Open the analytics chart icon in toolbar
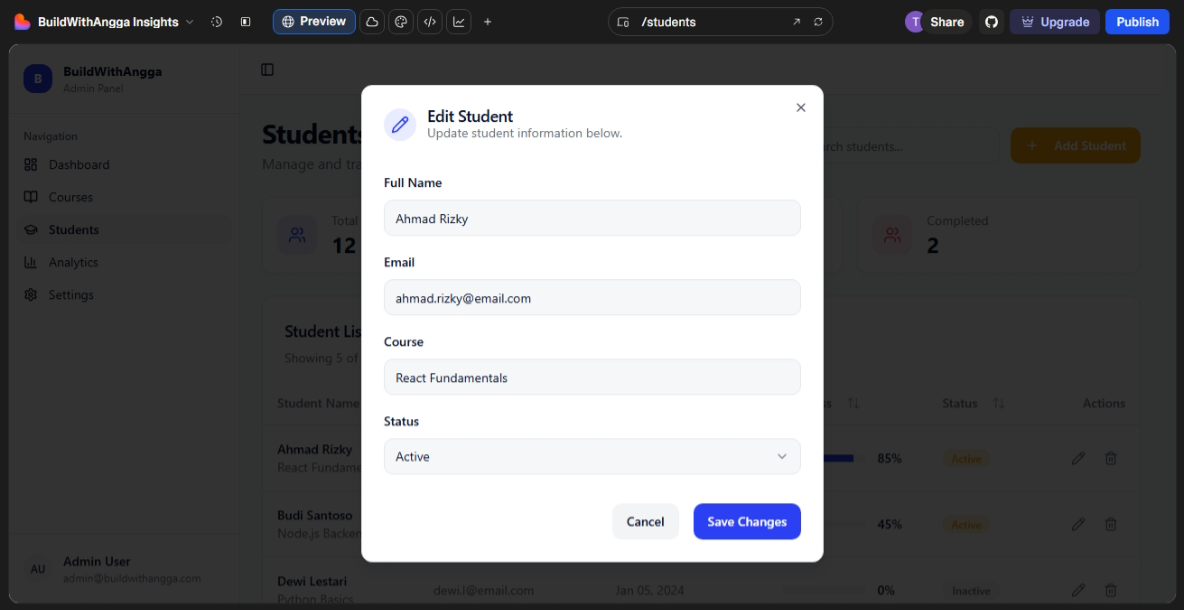The width and height of the screenshot is (1184, 610). (459, 22)
